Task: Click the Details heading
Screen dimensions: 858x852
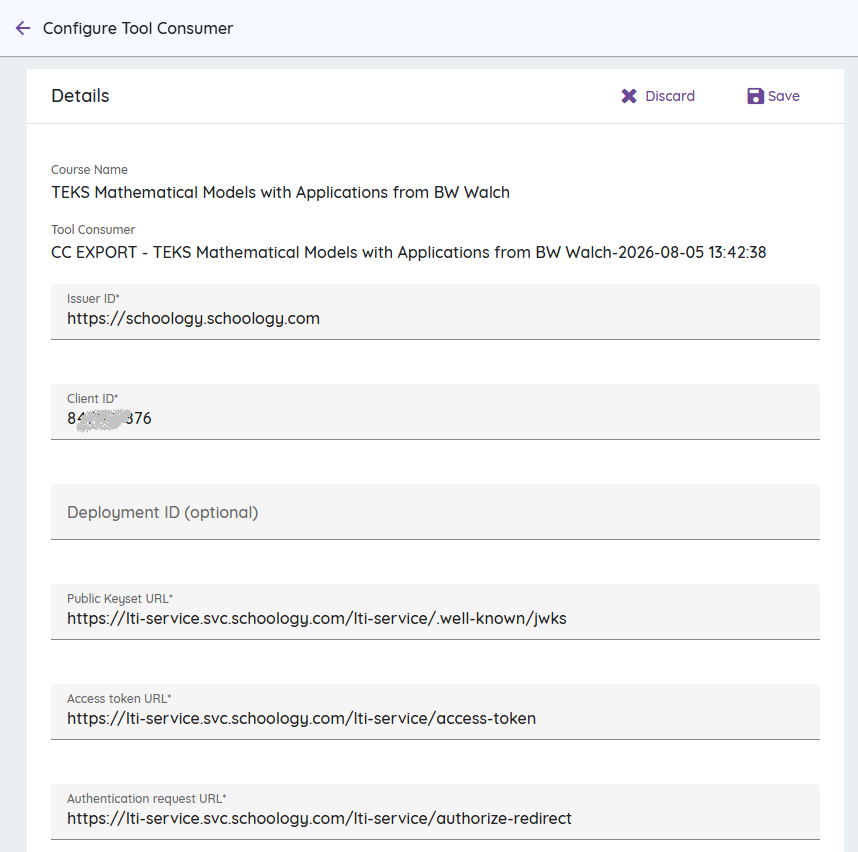Action: click(x=80, y=96)
